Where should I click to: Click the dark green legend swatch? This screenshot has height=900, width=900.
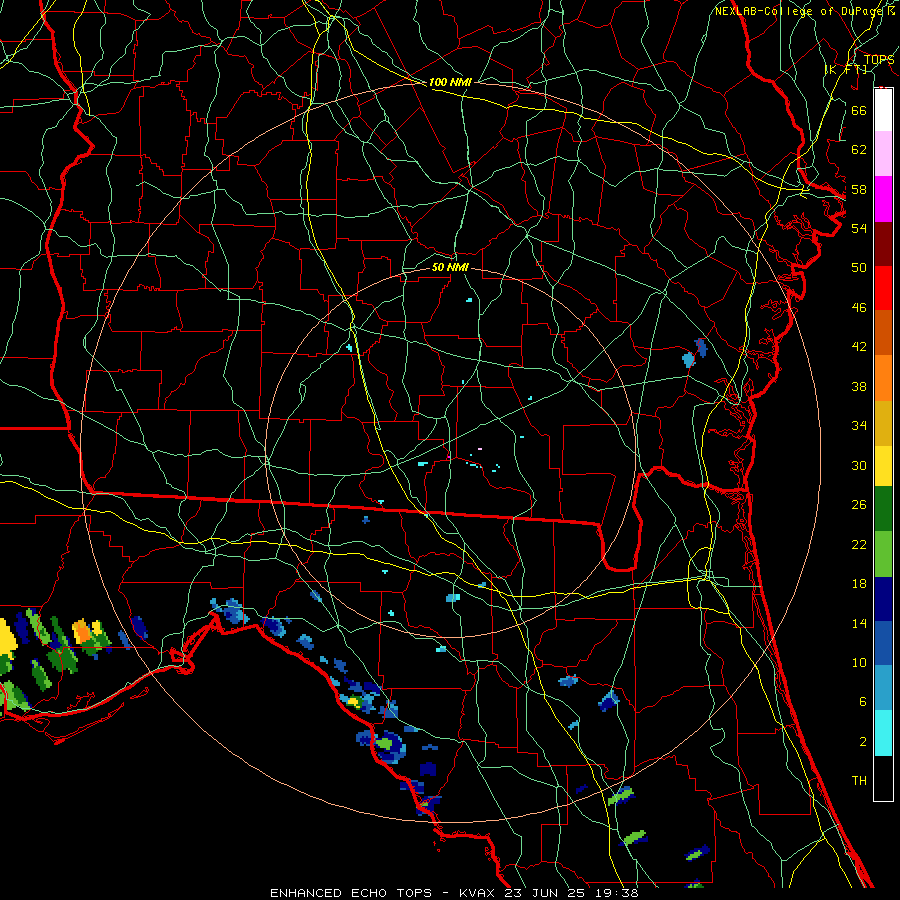(883, 509)
